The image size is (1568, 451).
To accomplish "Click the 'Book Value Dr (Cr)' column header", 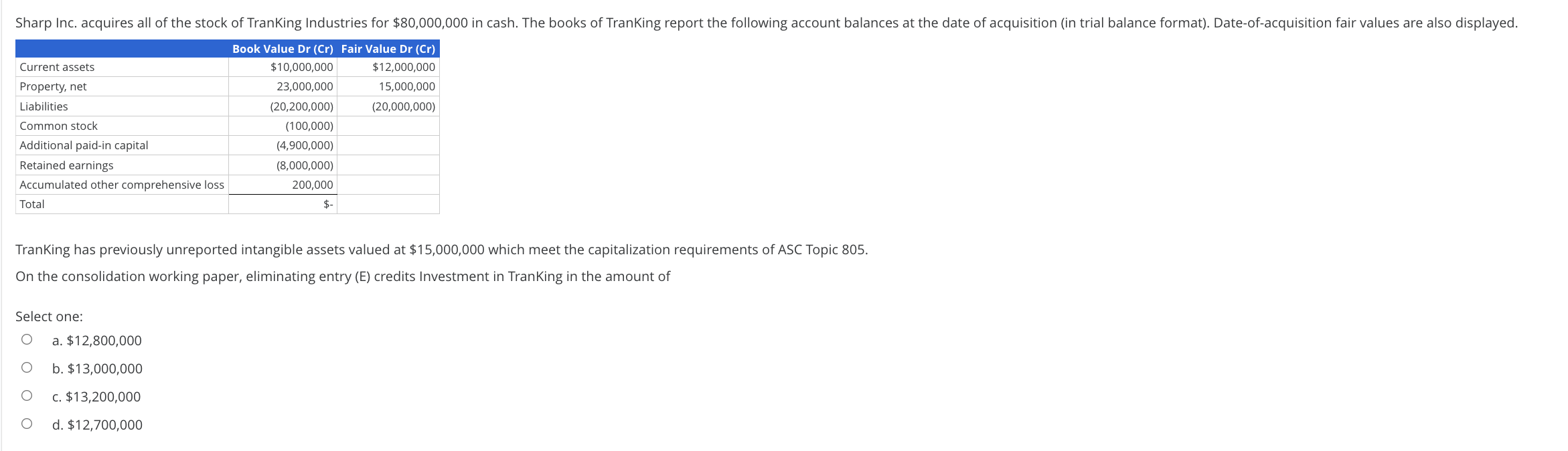I will tap(282, 48).
